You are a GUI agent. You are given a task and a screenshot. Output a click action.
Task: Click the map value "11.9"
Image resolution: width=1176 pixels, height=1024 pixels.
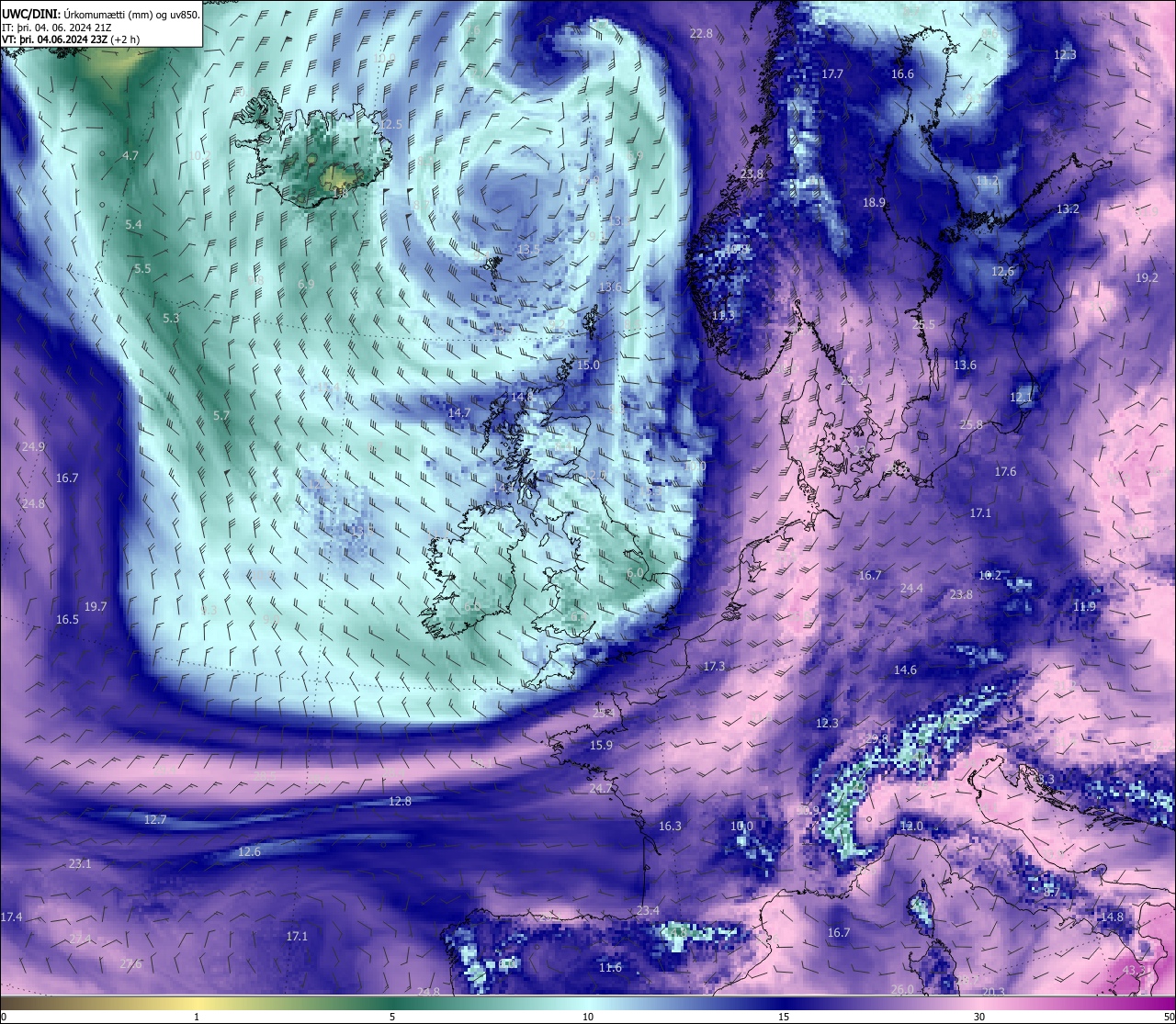[1084, 606]
